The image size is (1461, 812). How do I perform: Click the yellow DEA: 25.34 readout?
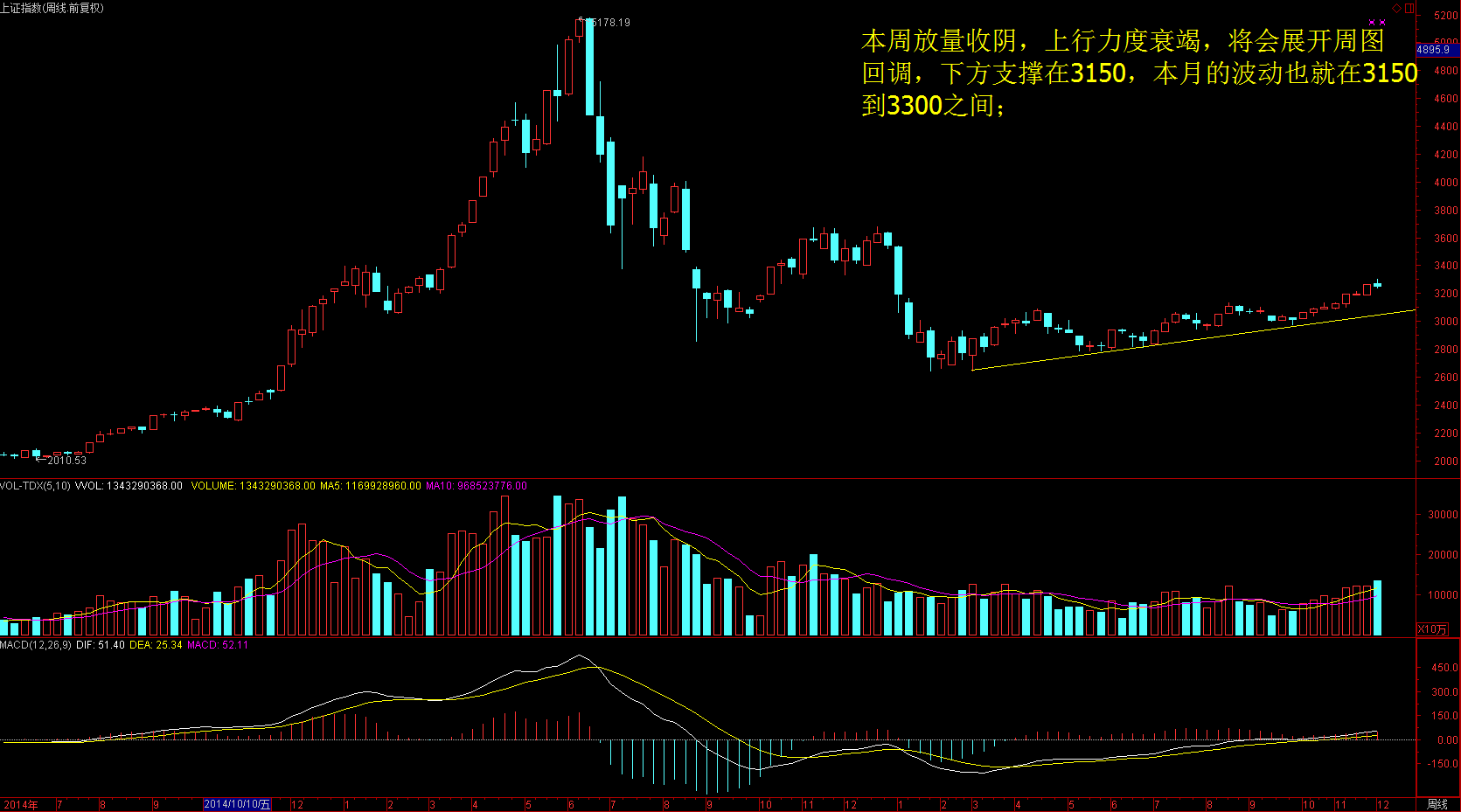click(x=156, y=645)
